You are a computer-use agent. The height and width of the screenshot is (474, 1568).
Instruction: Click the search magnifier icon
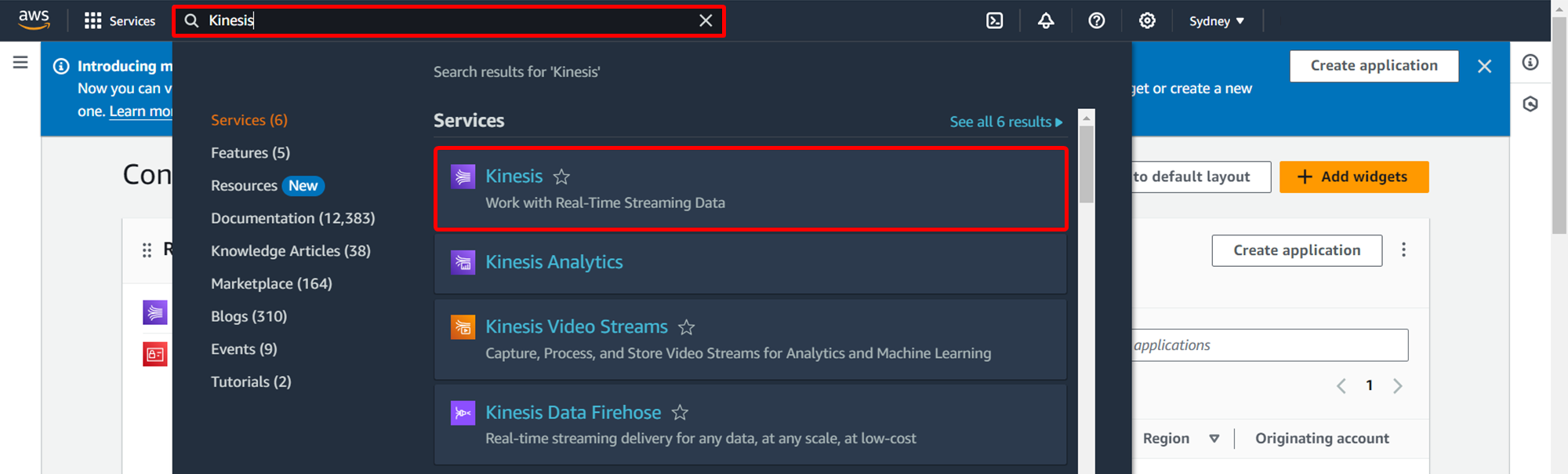191,20
